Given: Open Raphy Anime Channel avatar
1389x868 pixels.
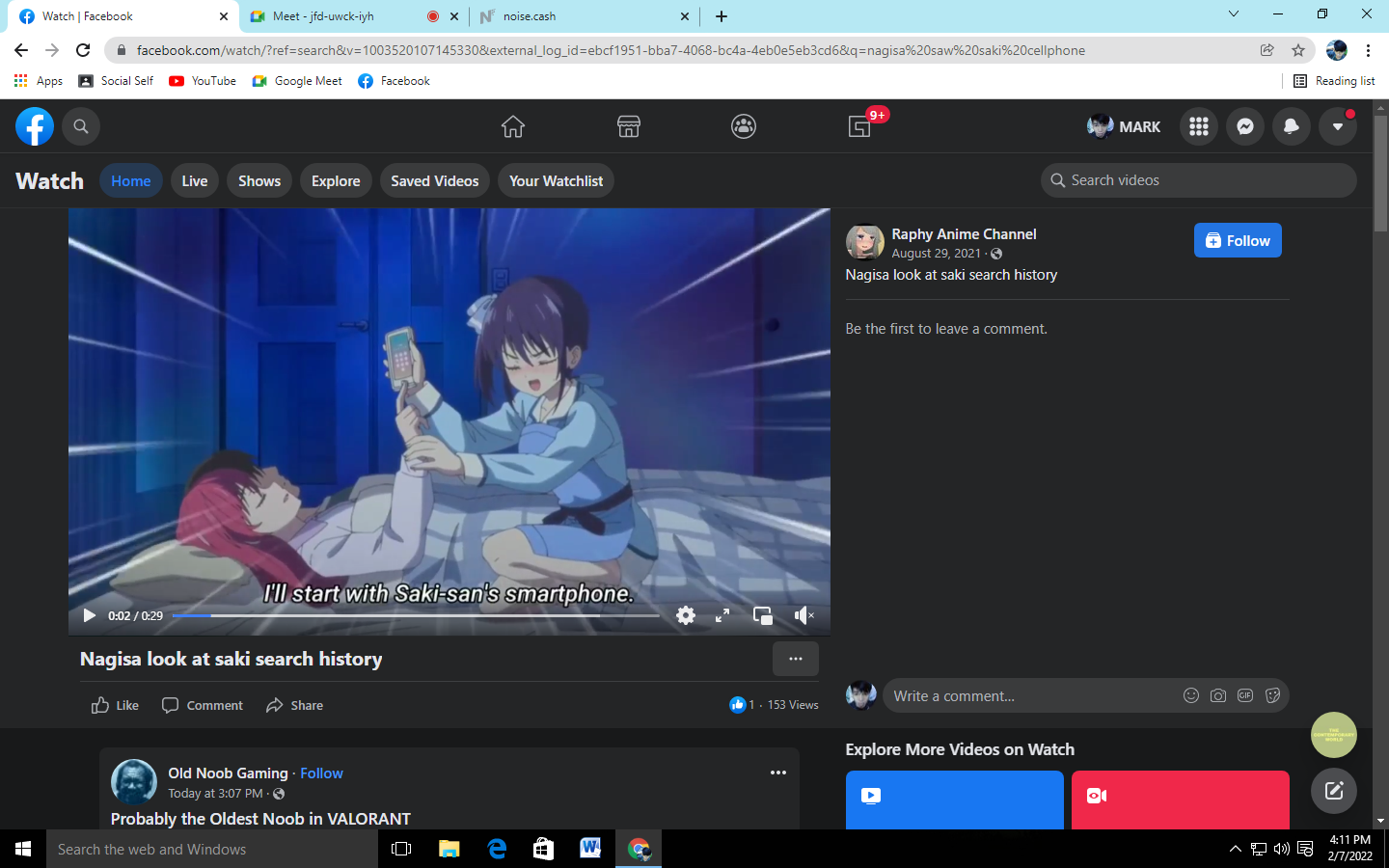Looking at the screenshot, I should 865,242.
